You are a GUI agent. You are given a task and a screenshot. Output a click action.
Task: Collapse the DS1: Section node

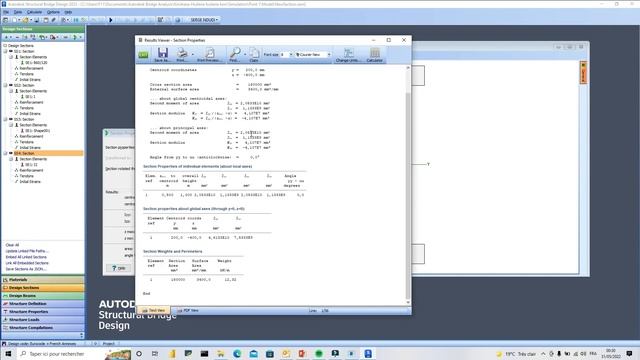coord(5,51)
